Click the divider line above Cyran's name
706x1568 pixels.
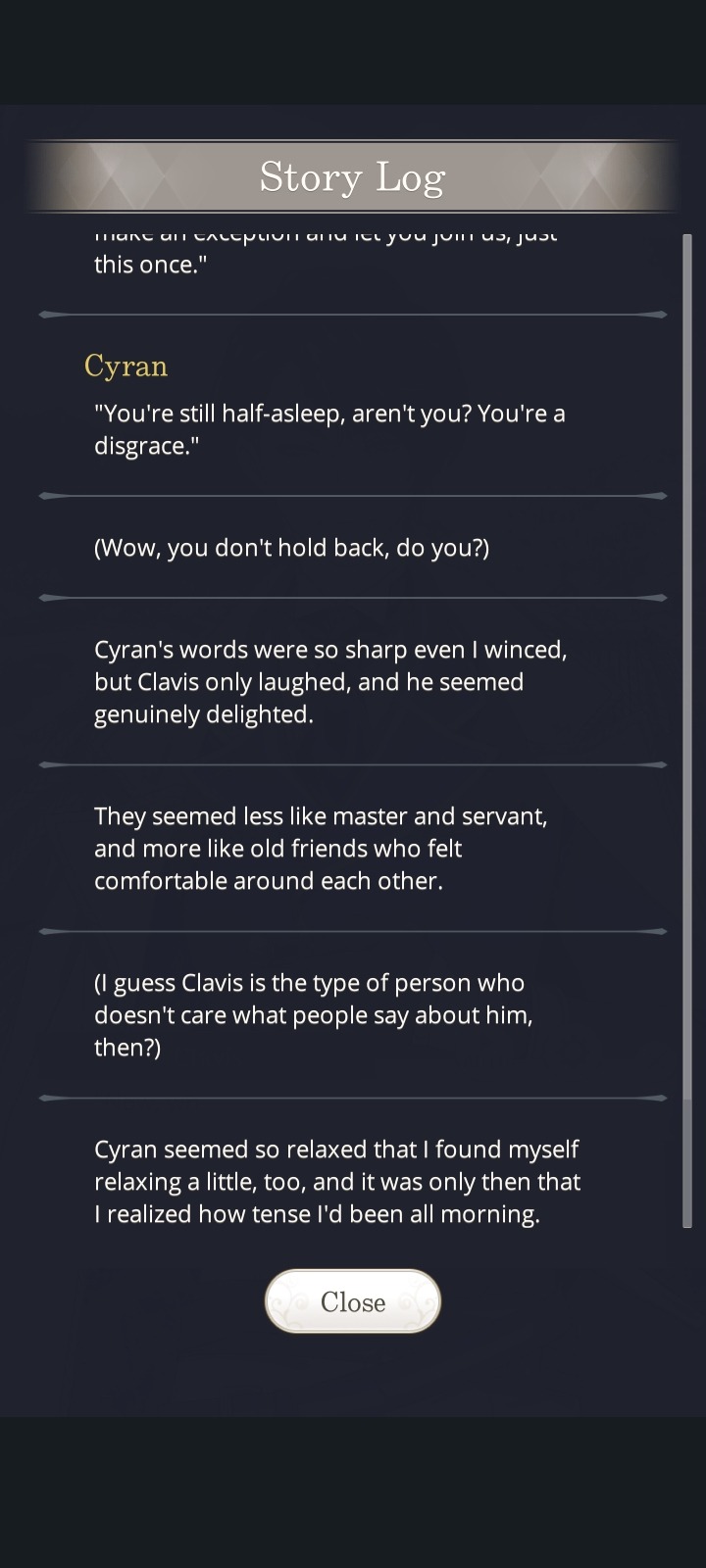point(353,315)
